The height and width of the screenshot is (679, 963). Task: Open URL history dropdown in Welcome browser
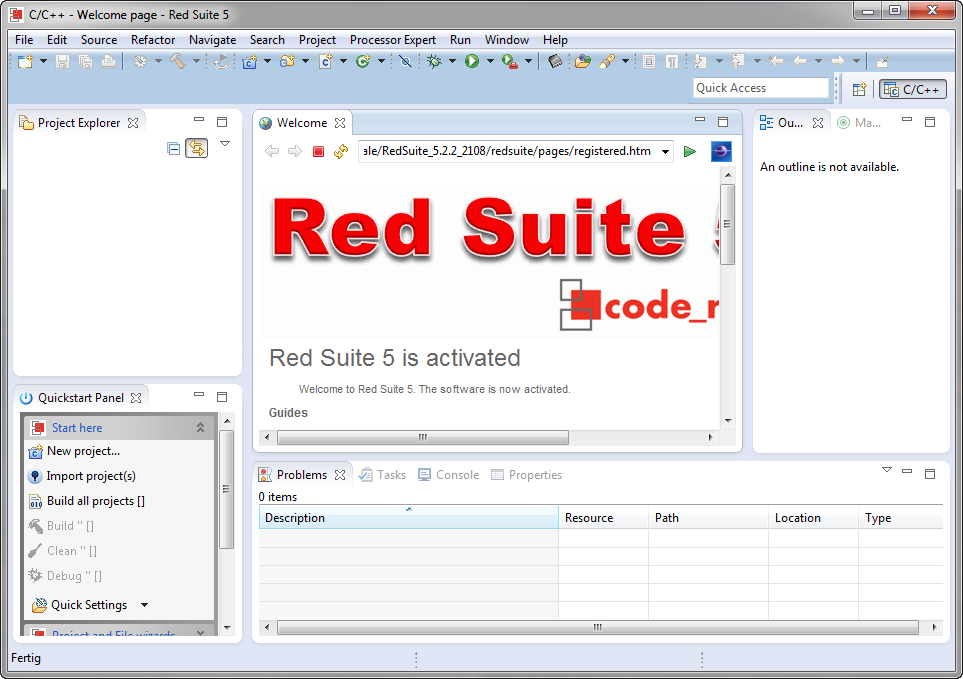pos(664,151)
